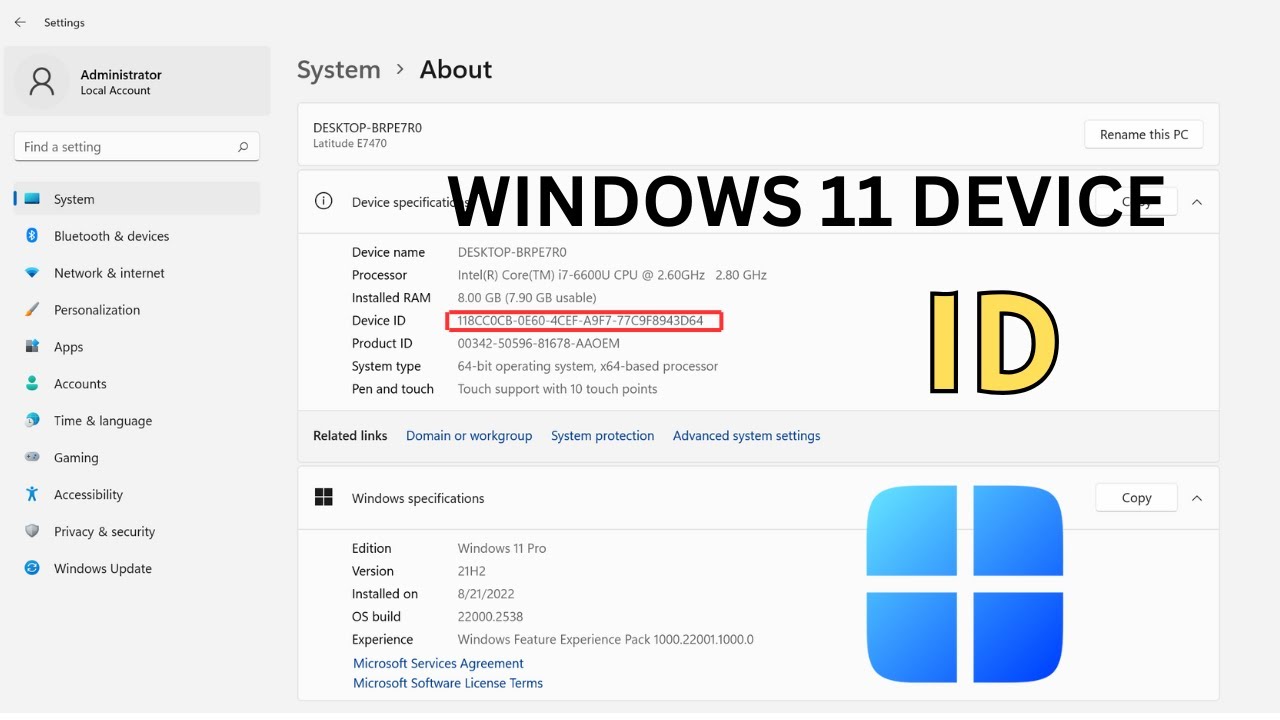Click Installed RAM value 8.00 GB

click(527, 298)
